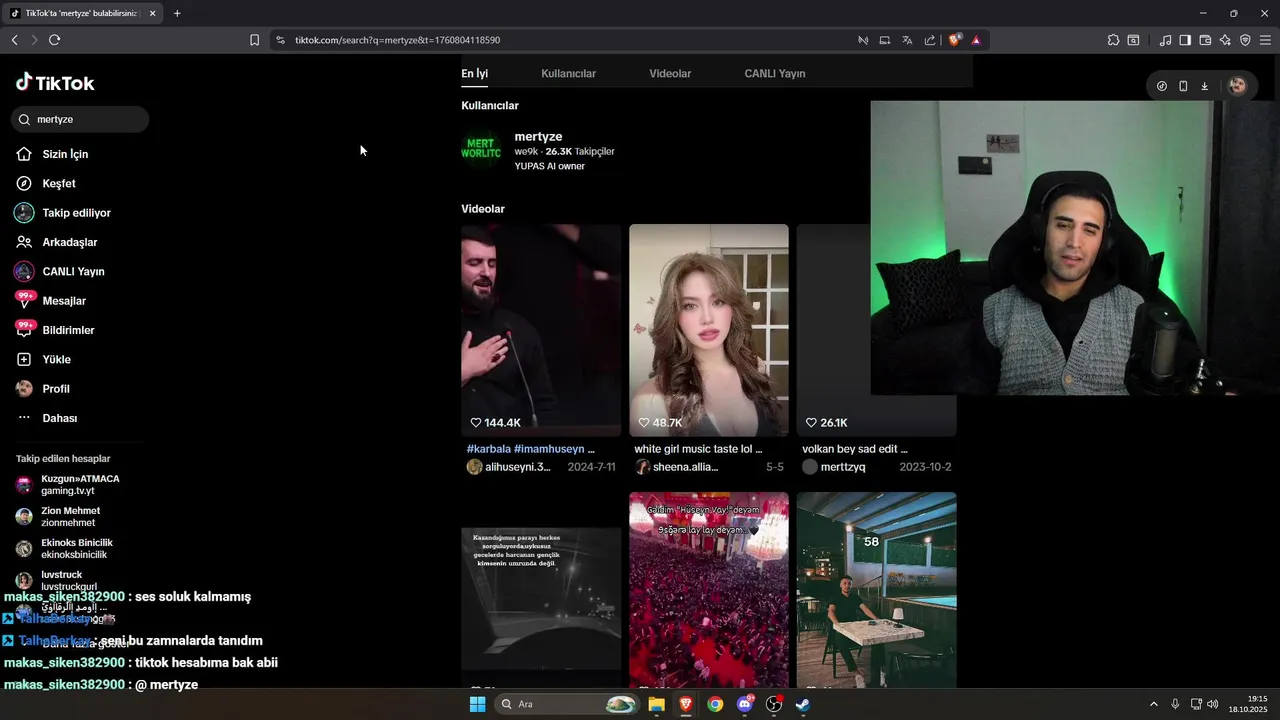
Task: Click the taskbar Ara search box
Action: pos(568,704)
